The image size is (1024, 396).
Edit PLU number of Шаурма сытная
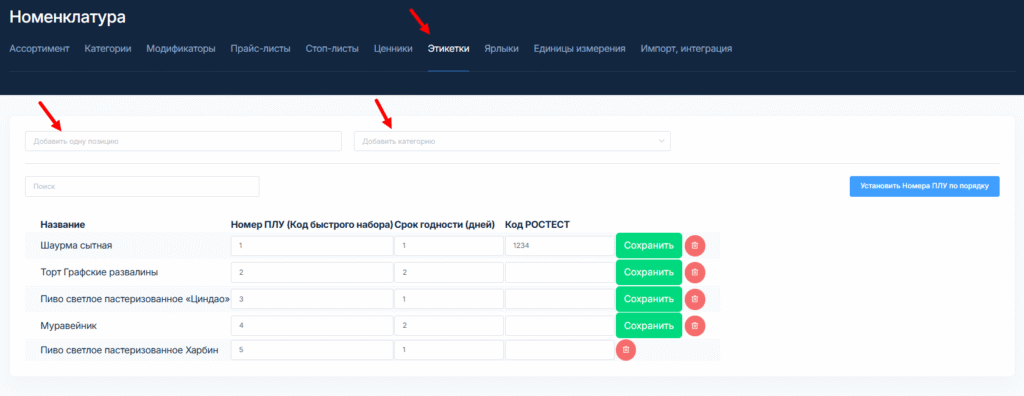click(x=312, y=246)
